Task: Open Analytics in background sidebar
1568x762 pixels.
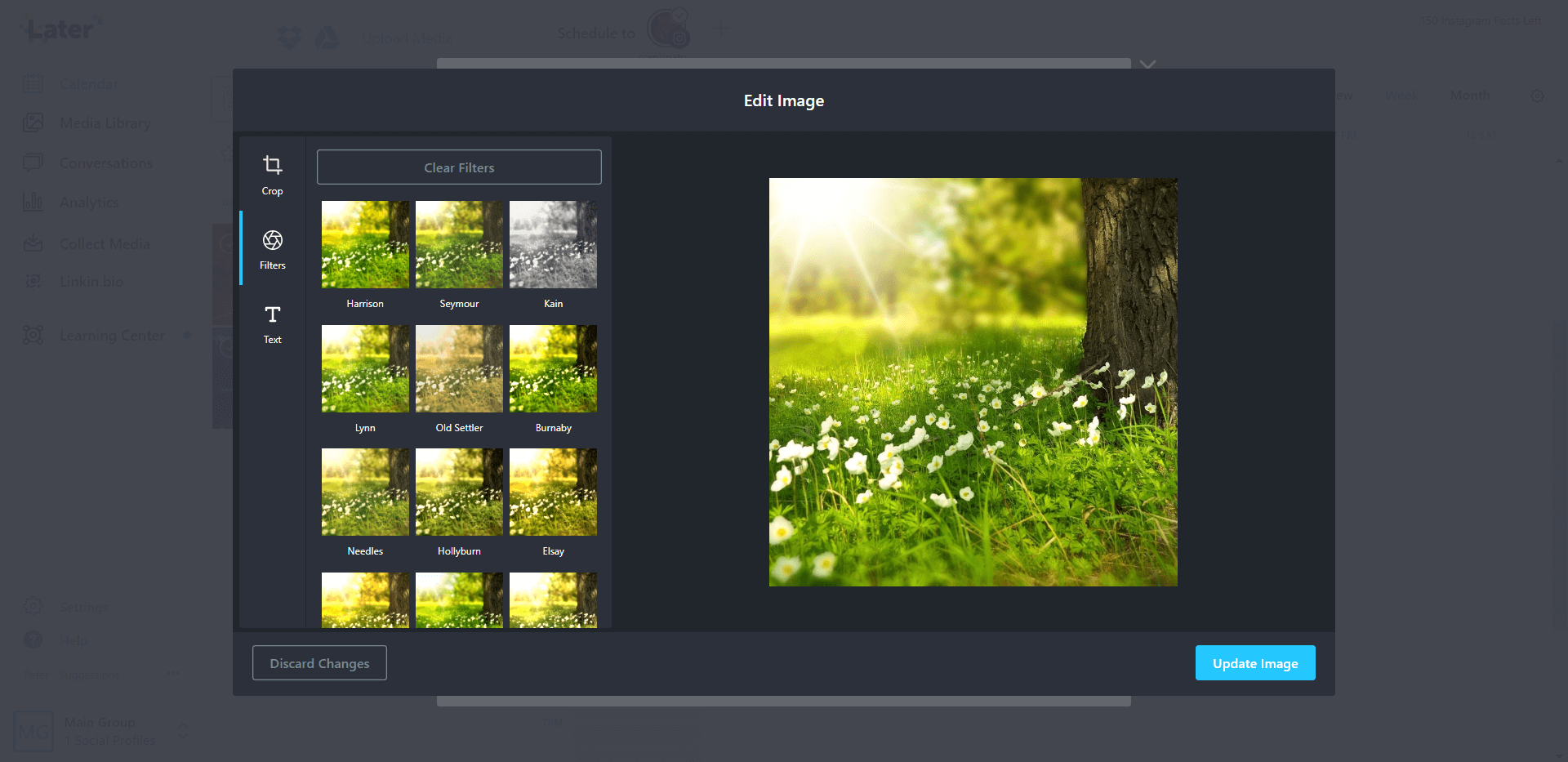Action: click(89, 203)
